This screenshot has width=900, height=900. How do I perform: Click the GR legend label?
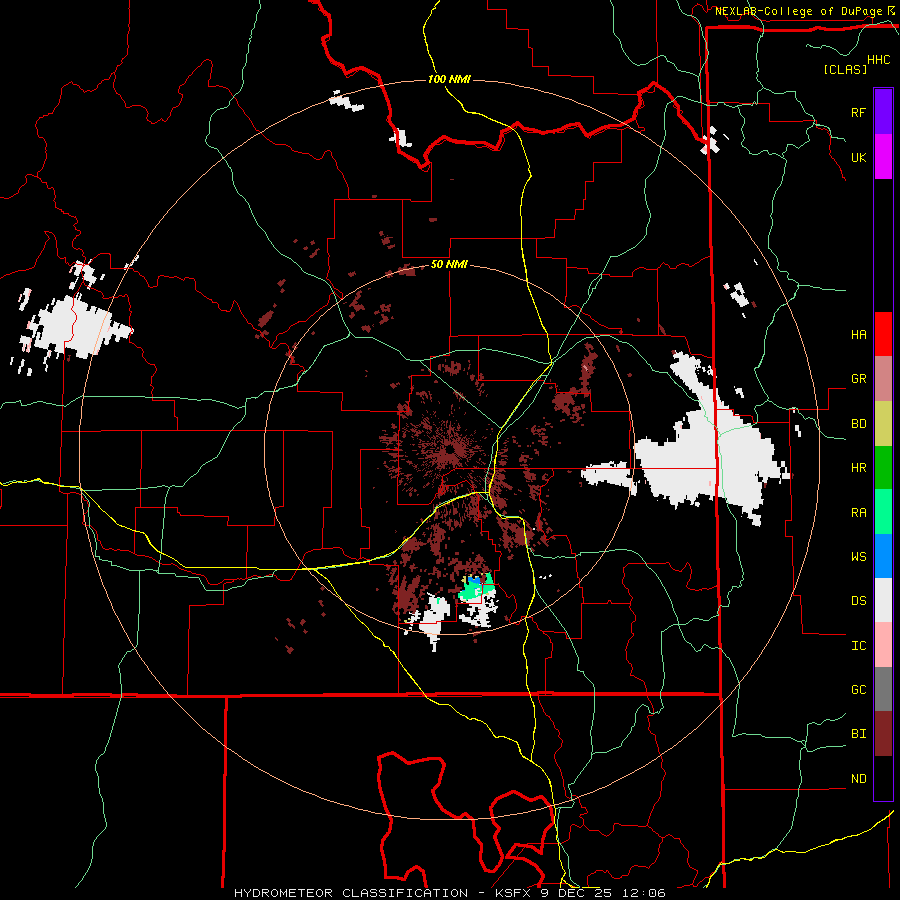pyautogui.click(x=858, y=379)
